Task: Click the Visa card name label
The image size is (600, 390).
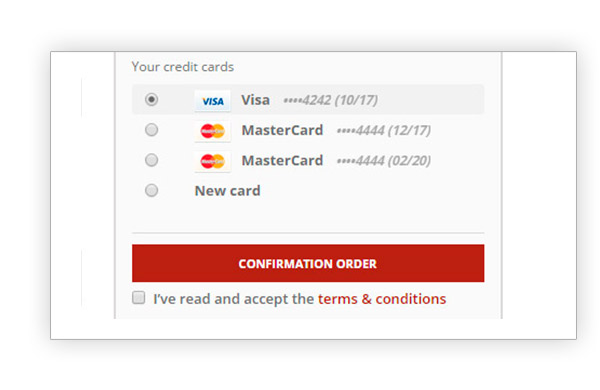Action: [x=255, y=100]
